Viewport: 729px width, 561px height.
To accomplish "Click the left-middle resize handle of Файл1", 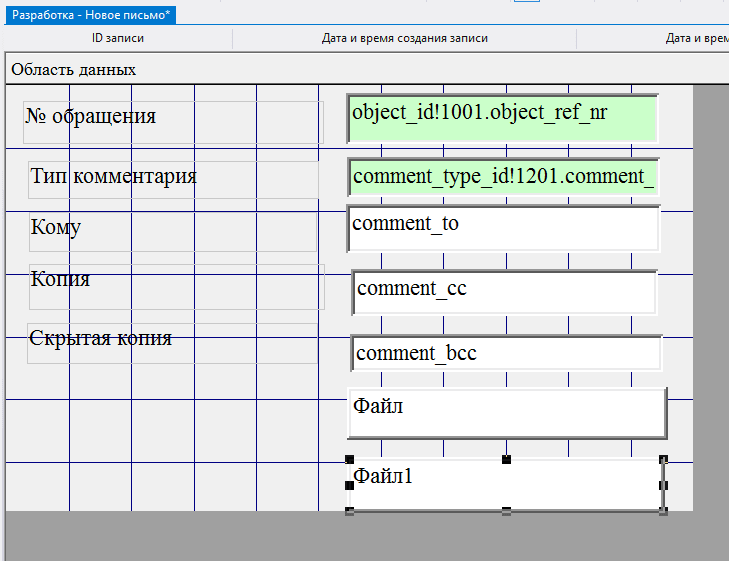I will (350, 485).
